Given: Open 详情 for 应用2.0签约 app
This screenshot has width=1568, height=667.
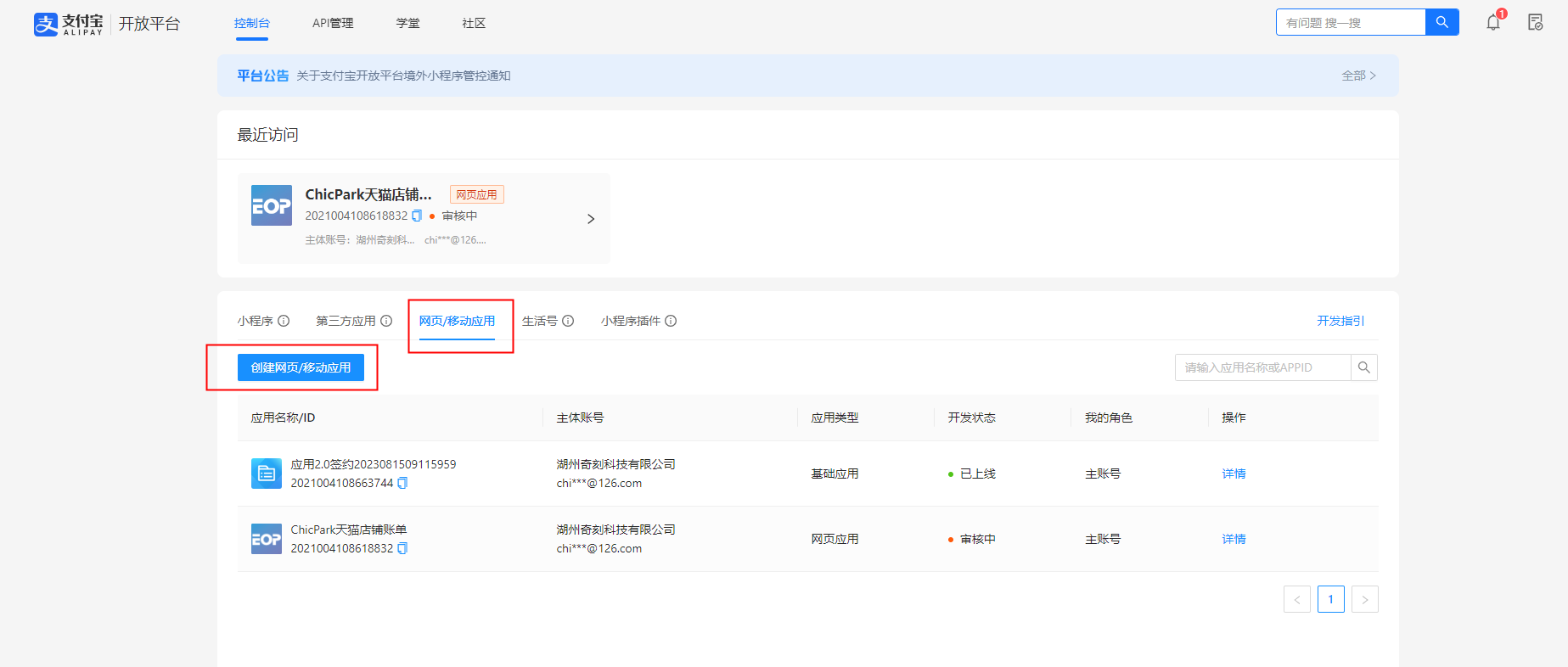Looking at the screenshot, I should coord(1234,474).
